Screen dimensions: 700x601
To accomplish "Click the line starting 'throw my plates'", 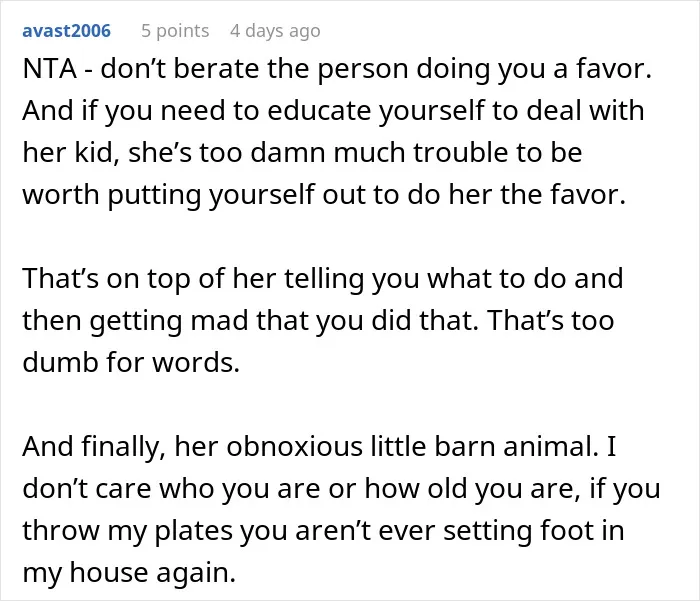I will [x=323, y=530].
